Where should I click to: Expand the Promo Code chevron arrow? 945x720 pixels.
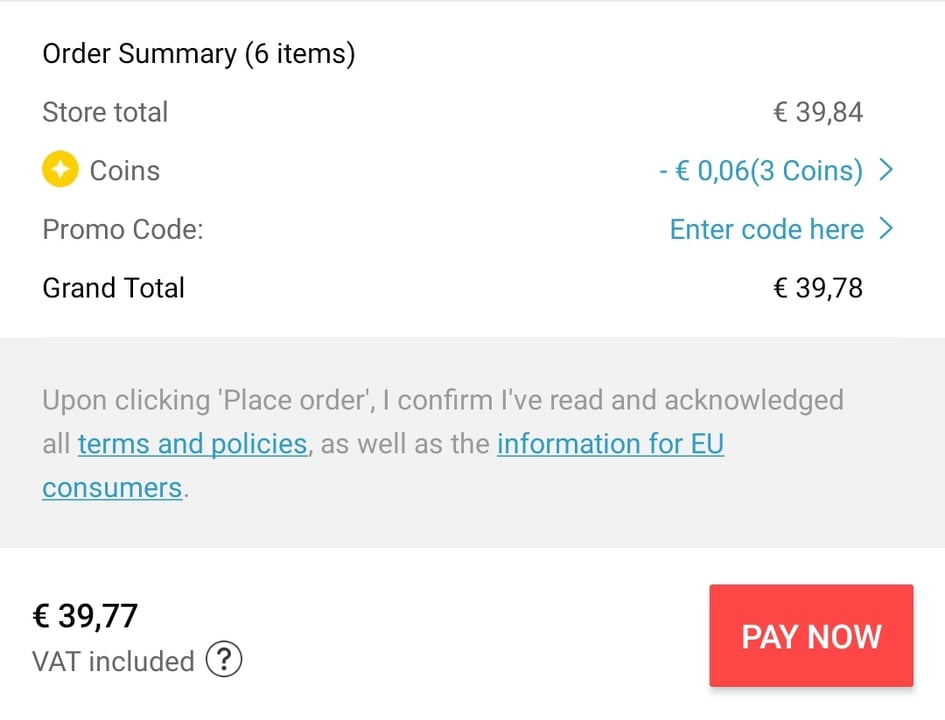click(x=885, y=229)
